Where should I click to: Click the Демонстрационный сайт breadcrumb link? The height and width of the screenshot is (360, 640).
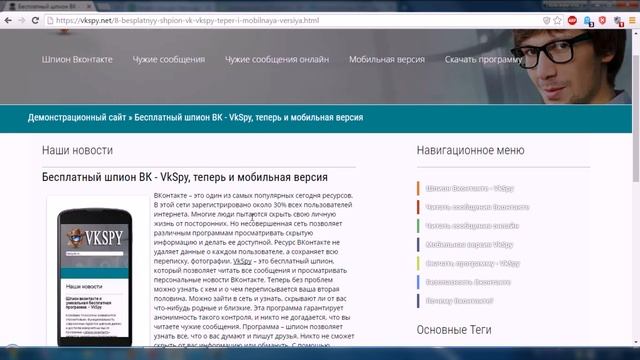pyautogui.click(x=77, y=118)
